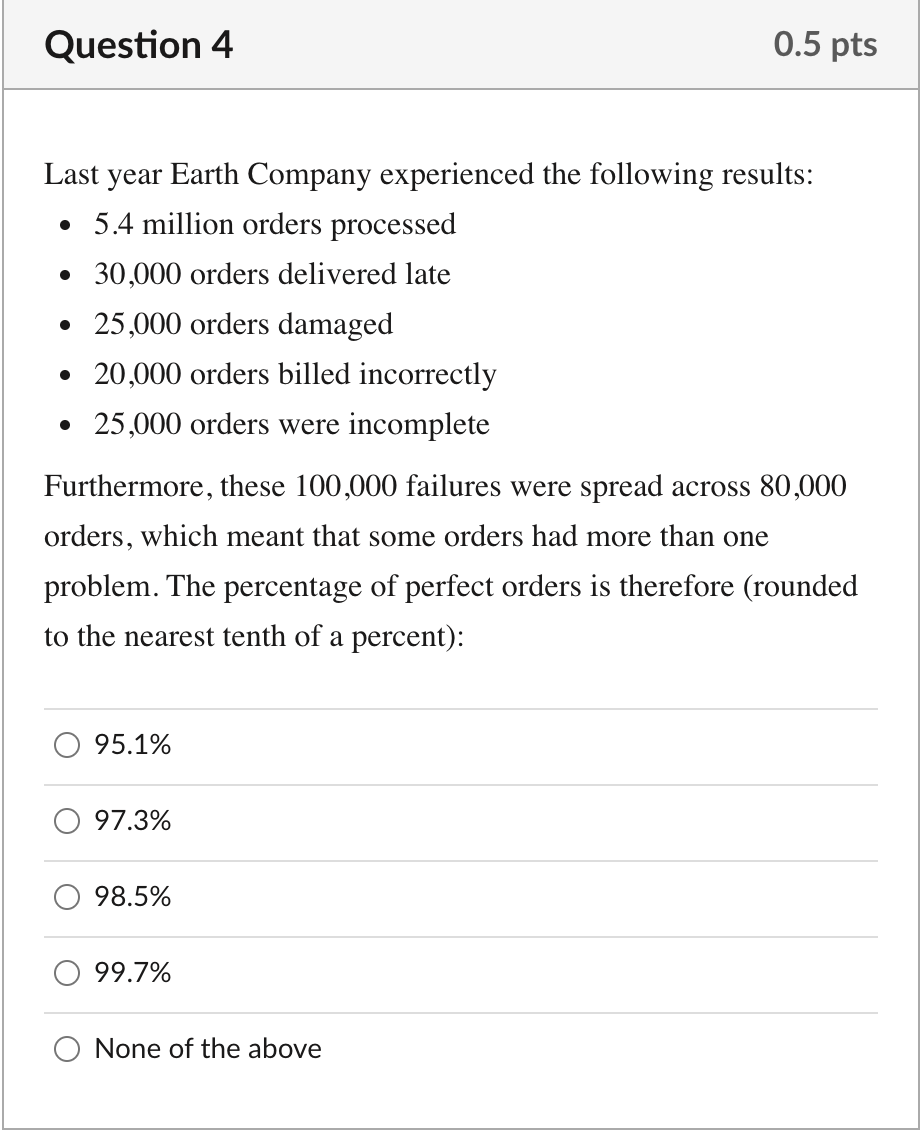Click the 97.3% label next to its button
This screenshot has height=1132, width=920.
point(132,821)
